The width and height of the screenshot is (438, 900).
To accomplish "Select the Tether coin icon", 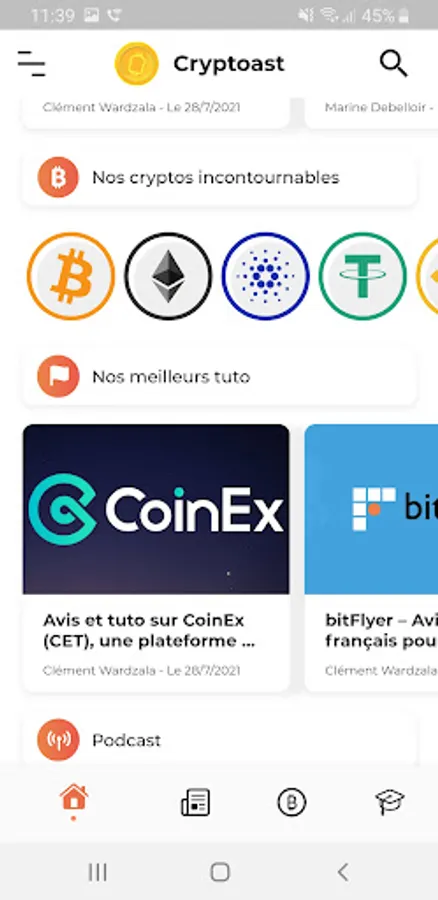I will coord(362,276).
